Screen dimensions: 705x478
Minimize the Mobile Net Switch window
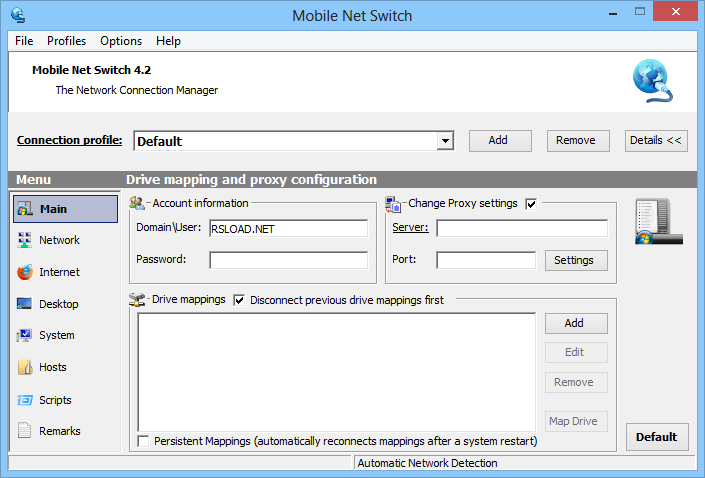click(612, 13)
